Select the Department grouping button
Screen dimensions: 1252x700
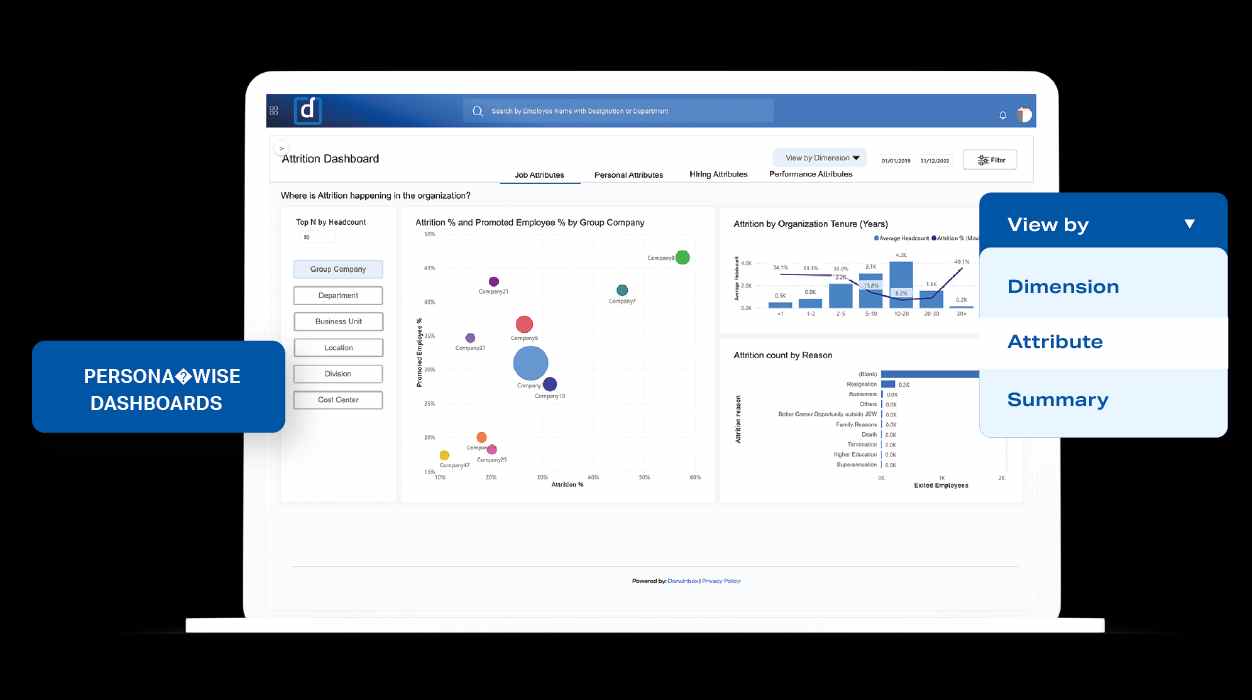[x=338, y=296]
